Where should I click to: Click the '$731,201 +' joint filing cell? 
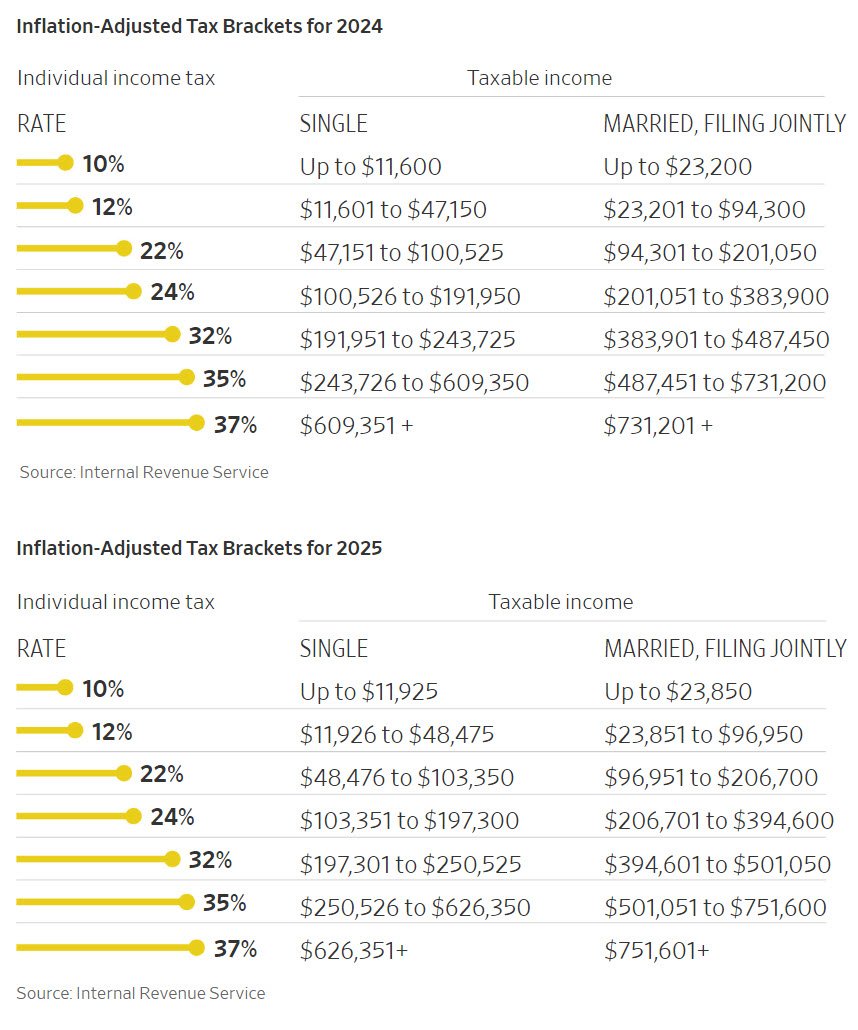pos(658,426)
